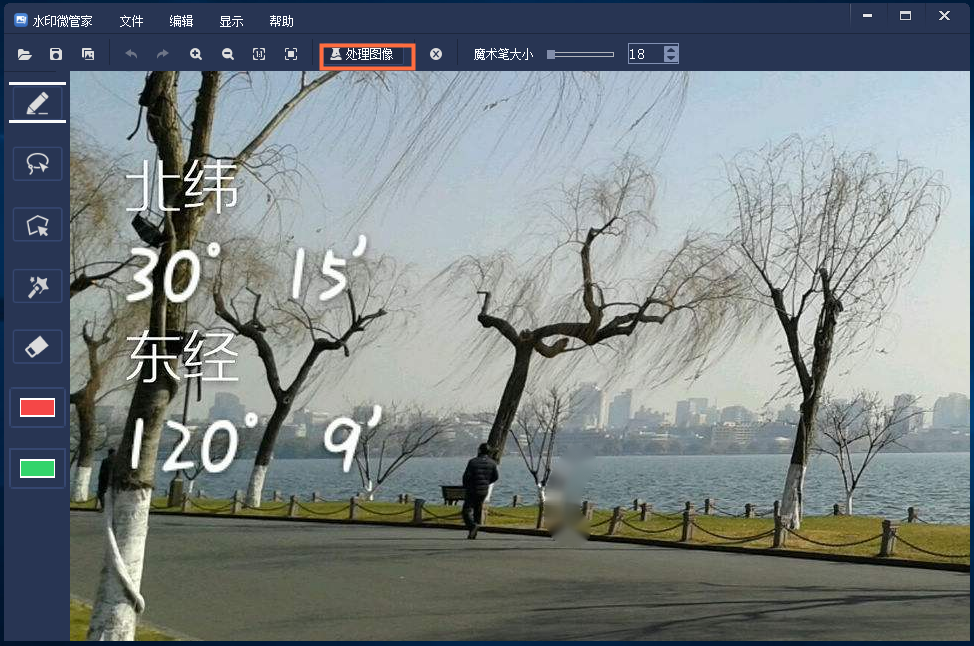Select the eraser tool
Viewport: 974px width, 646px height.
(x=37, y=346)
